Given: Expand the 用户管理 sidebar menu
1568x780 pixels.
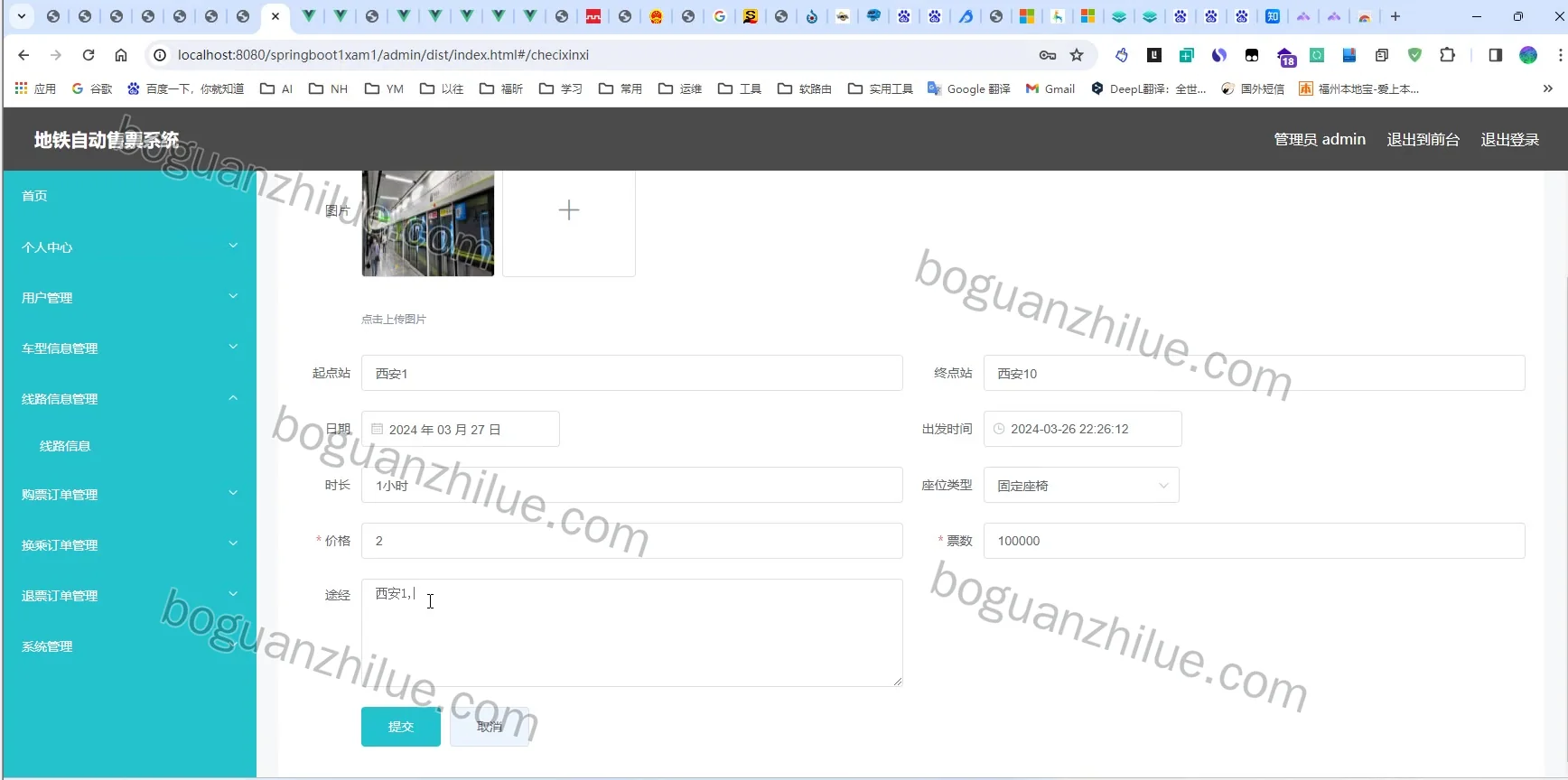Looking at the screenshot, I should (130, 297).
